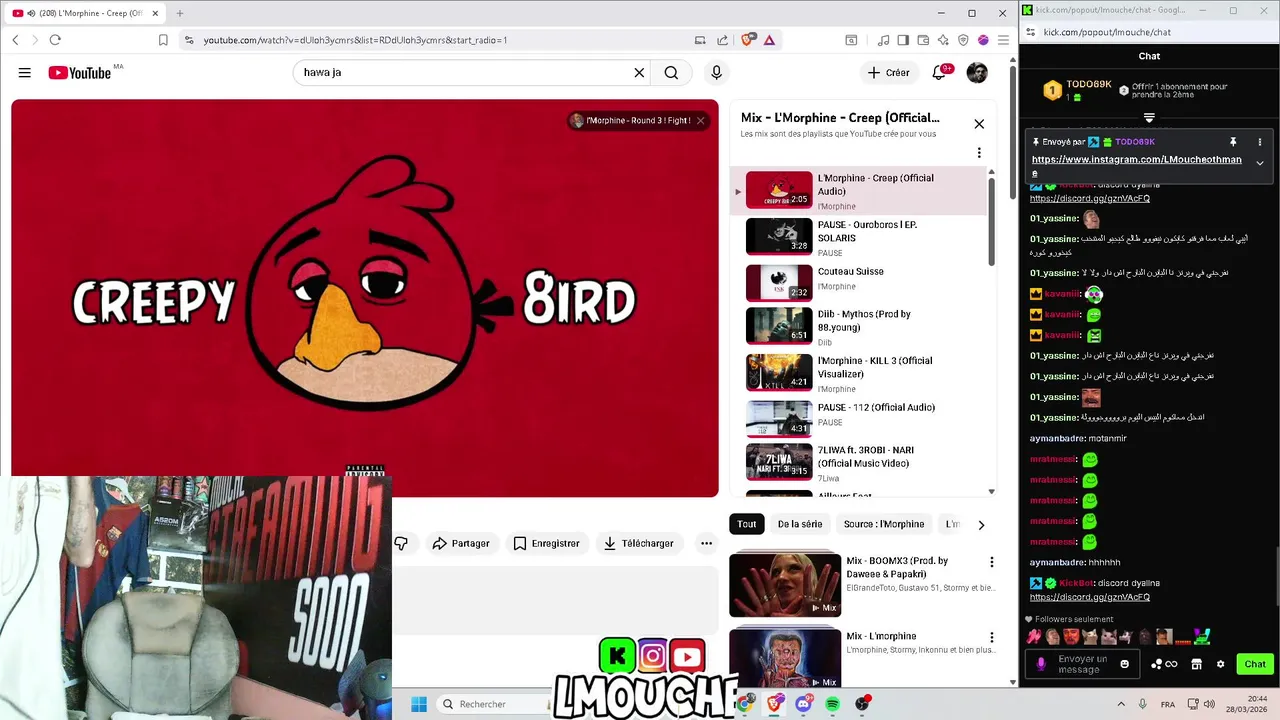The width and height of the screenshot is (1280, 720).
Task: Open Brave Leo AI sparkle icon
Action: [943, 40]
